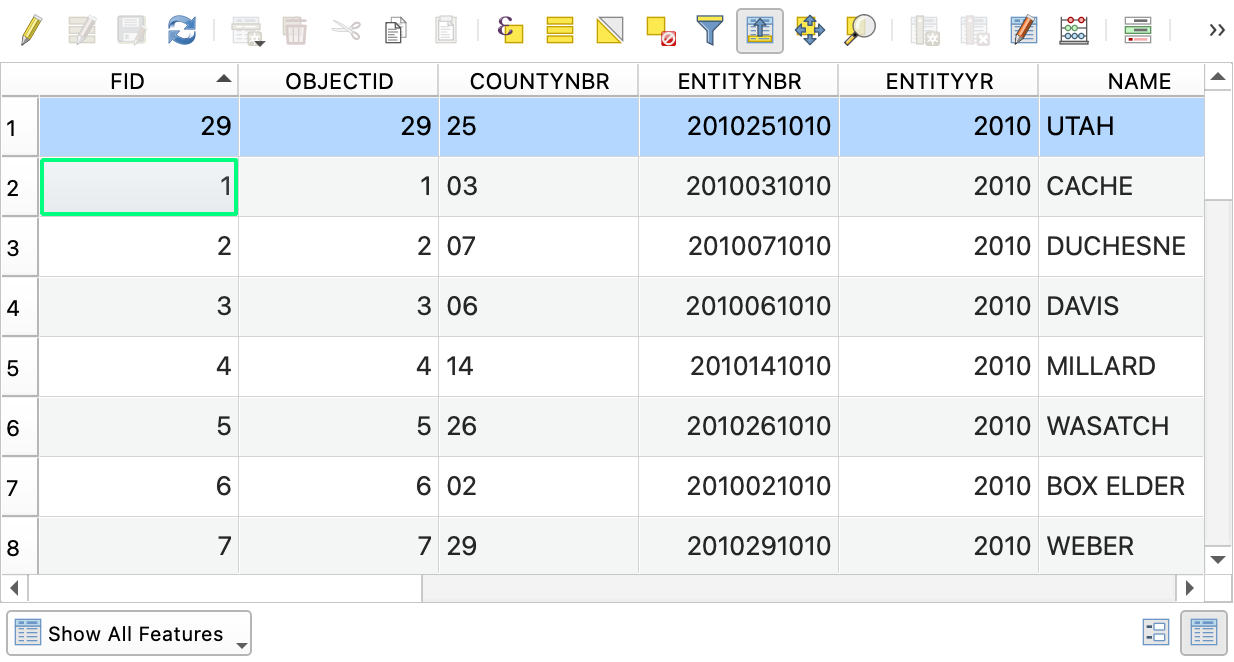Image resolution: width=1234 pixels, height=662 pixels.
Task: Click the vertical scrollbar down arrow
Action: (1218, 560)
